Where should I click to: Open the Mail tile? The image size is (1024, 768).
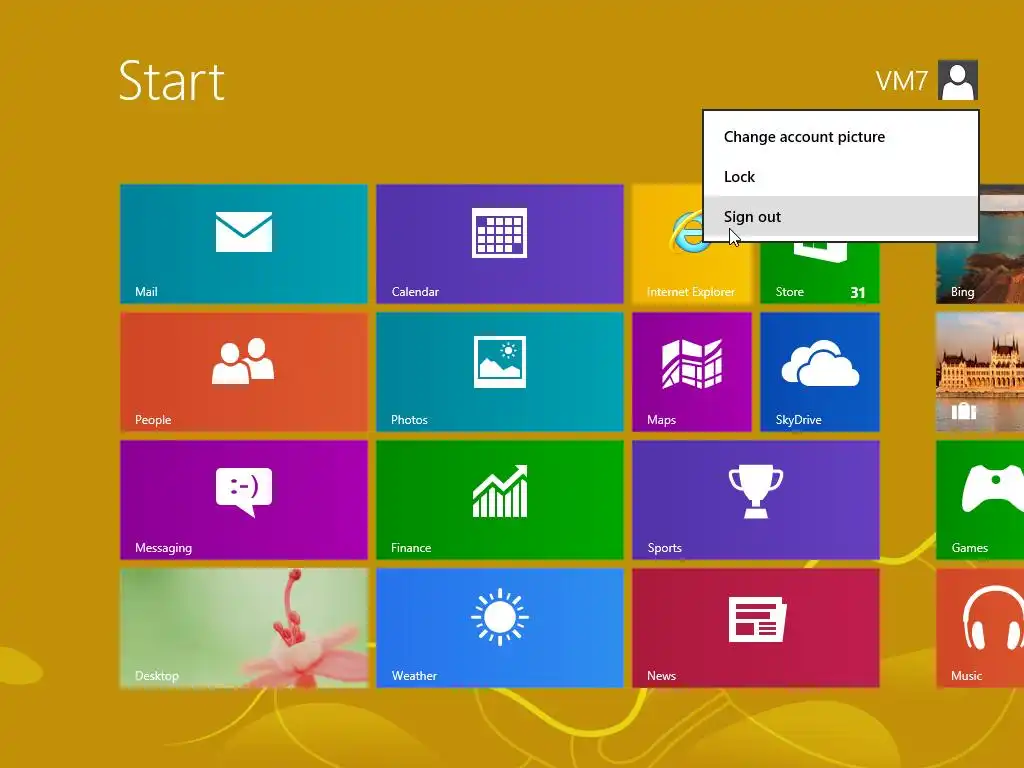(x=244, y=244)
